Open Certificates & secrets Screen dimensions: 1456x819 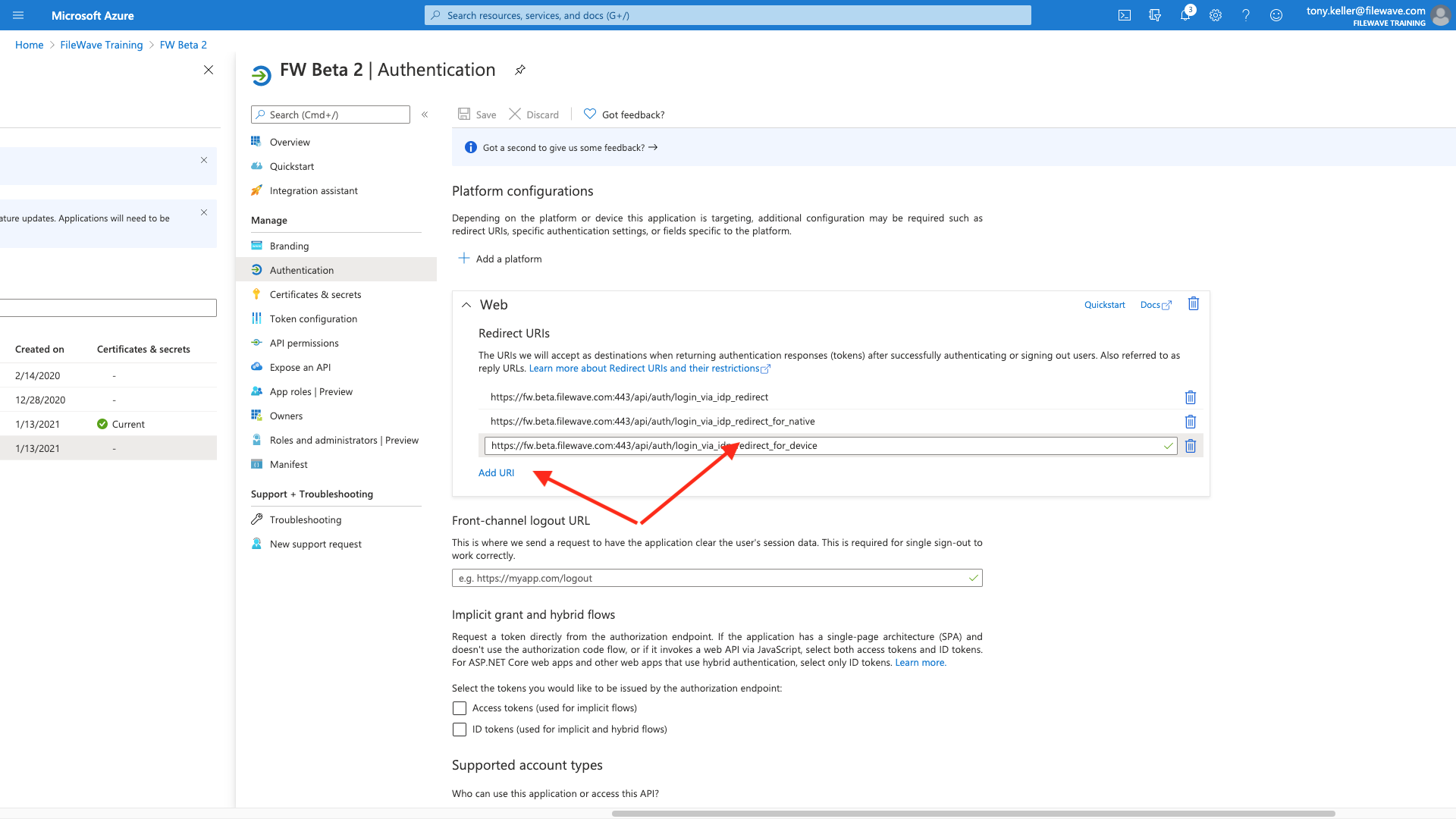pyautogui.click(x=315, y=294)
